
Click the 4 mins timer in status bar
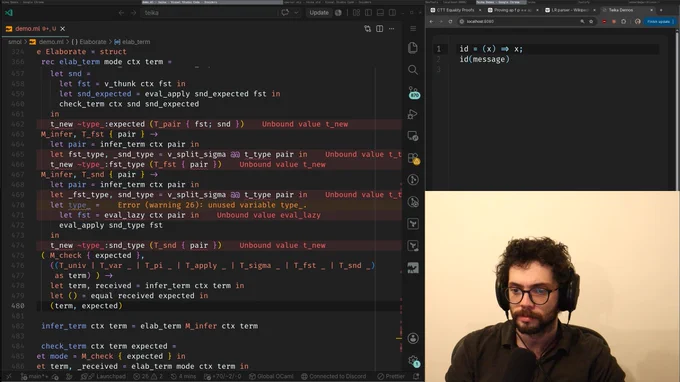184,376
